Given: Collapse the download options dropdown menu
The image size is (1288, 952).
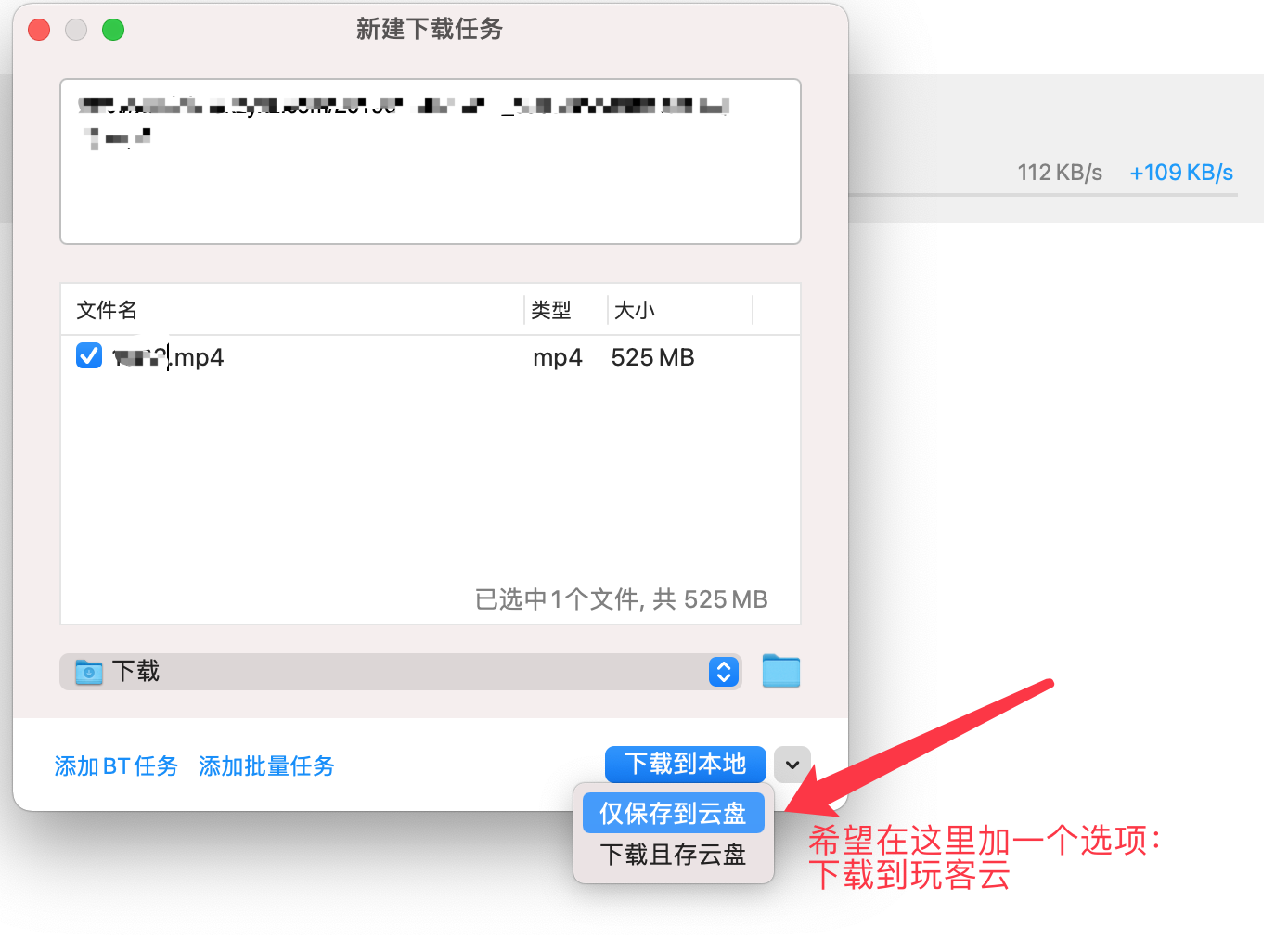Looking at the screenshot, I should [x=792, y=765].
